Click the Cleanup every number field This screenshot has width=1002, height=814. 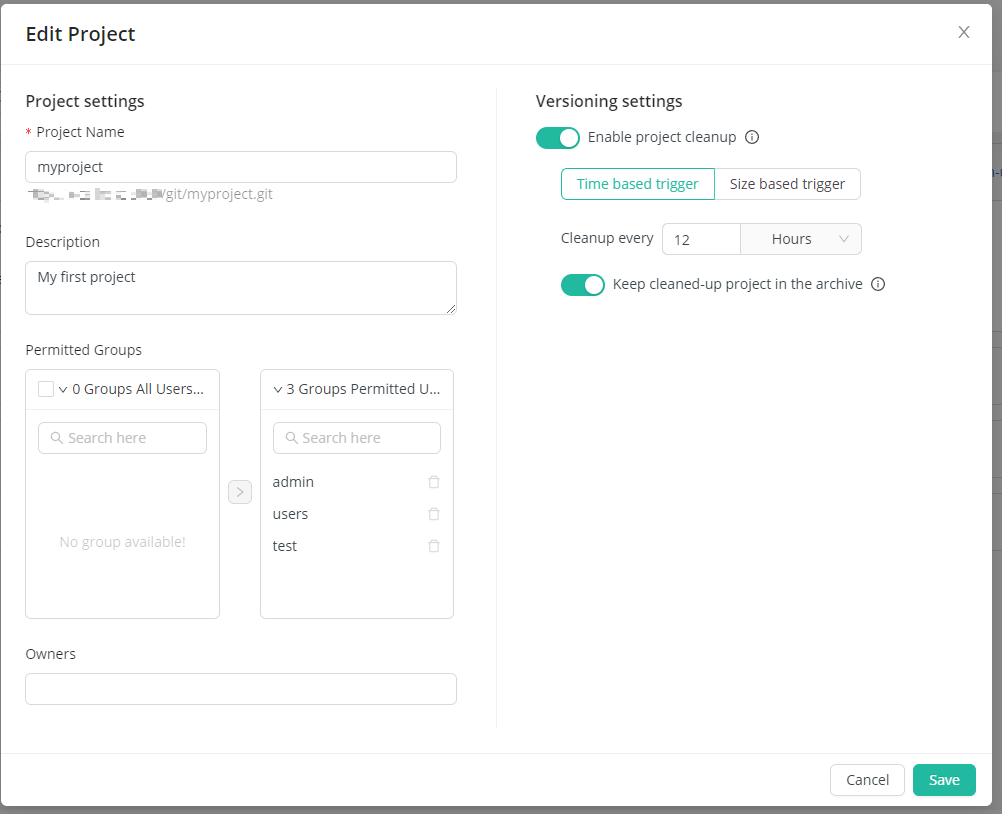(700, 238)
